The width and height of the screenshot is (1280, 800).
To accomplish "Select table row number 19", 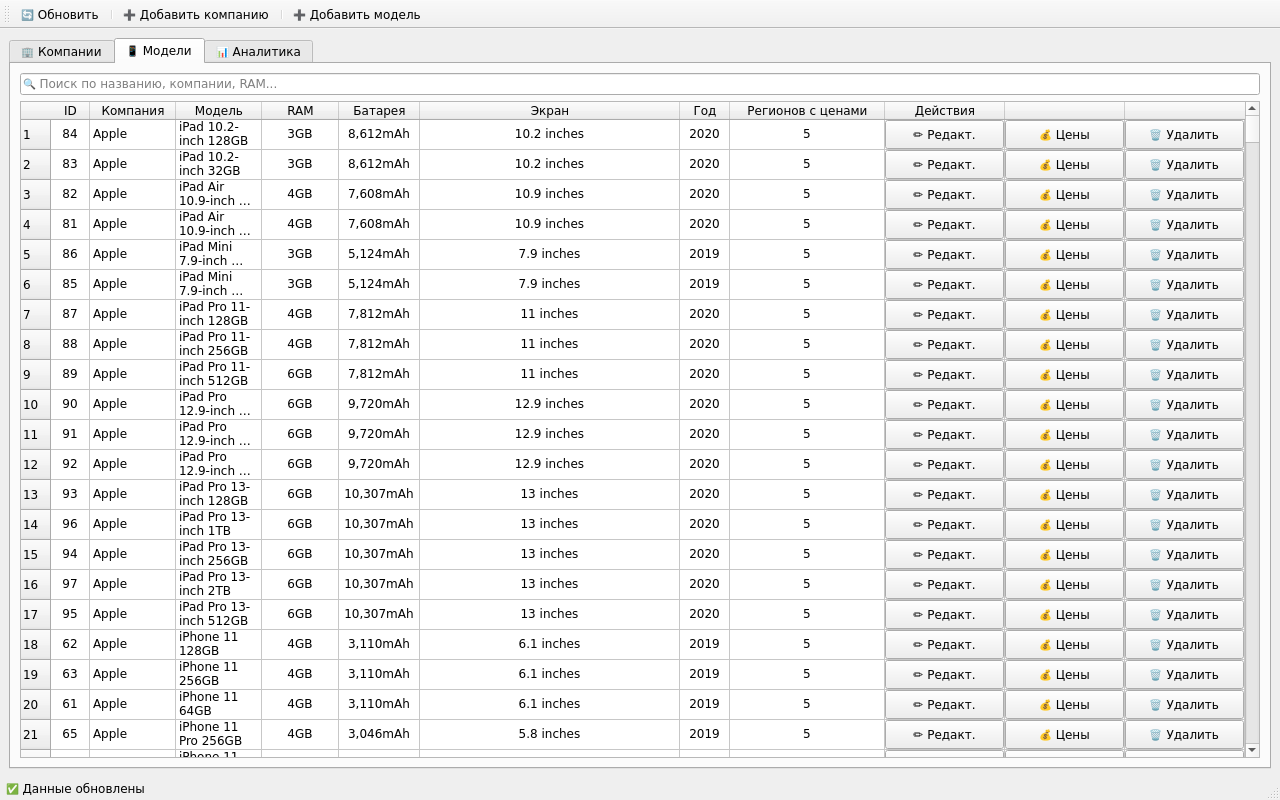I will [35, 675].
